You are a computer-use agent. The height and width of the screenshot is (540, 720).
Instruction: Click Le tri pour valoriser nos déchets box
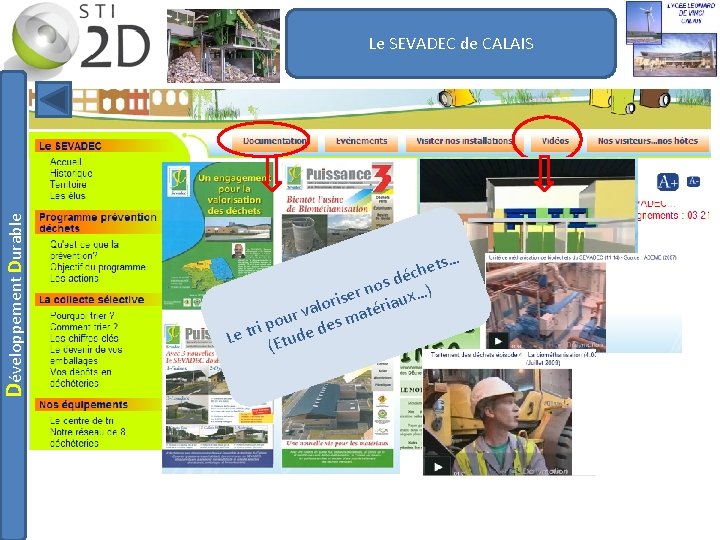pos(345,305)
